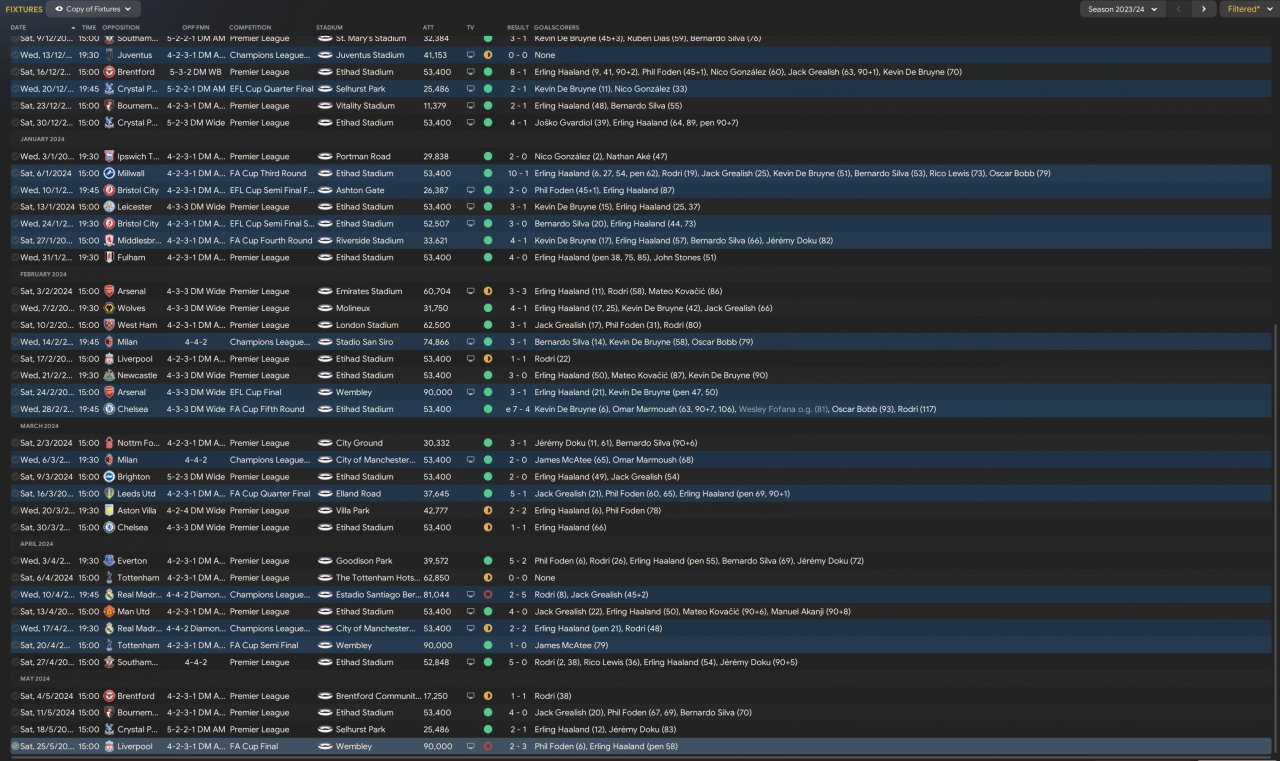Click the 81,044 attendance figure
1280x761 pixels.
point(435,595)
